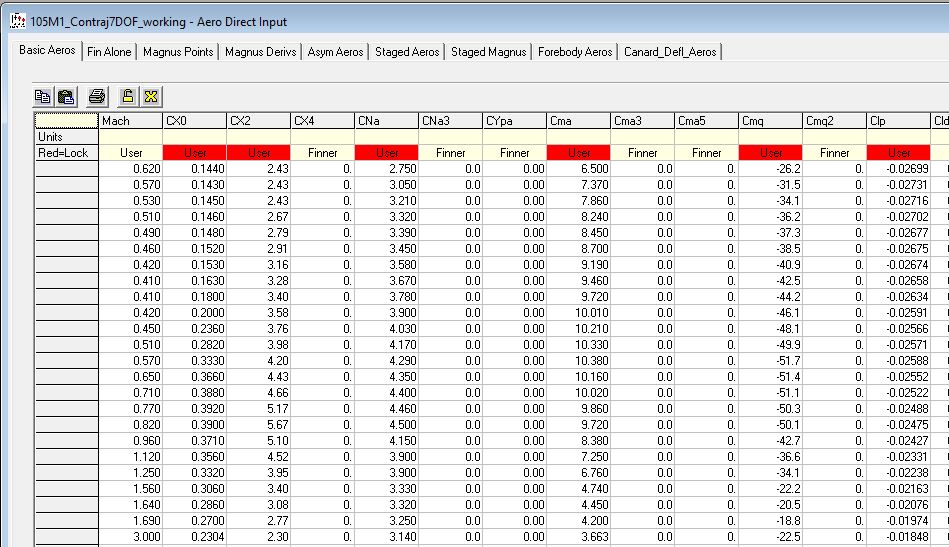The width and height of the screenshot is (949, 547).
Task: Click the yellow padlock unlock icon
Action: (x=127, y=97)
